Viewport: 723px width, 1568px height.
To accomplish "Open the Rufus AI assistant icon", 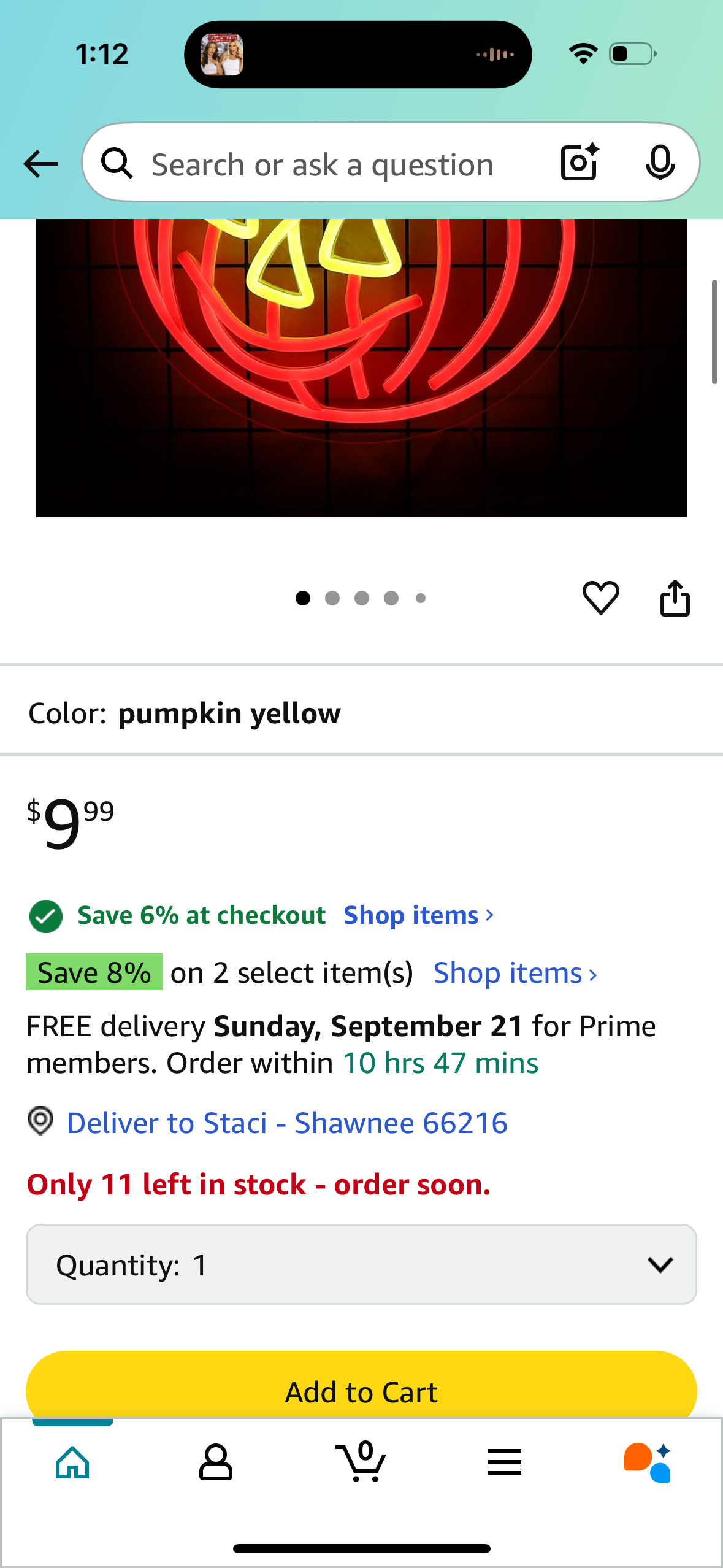I will pos(648,1462).
